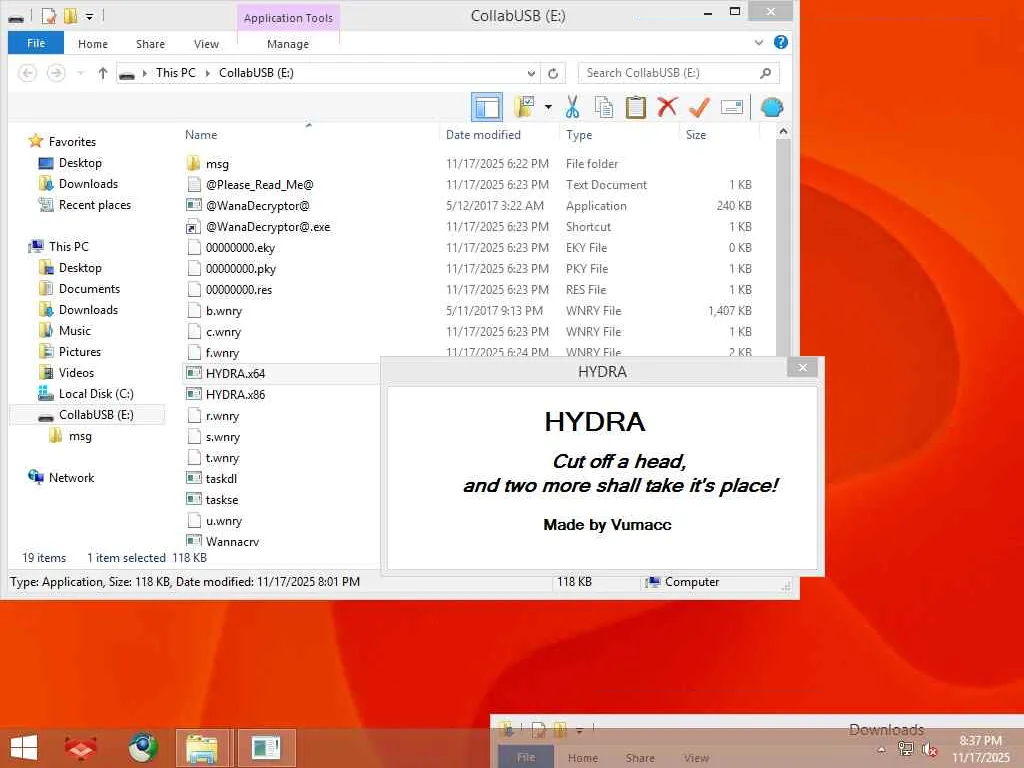
Task: Open the View ribbon tab
Action: pyautogui.click(x=206, y=44)
